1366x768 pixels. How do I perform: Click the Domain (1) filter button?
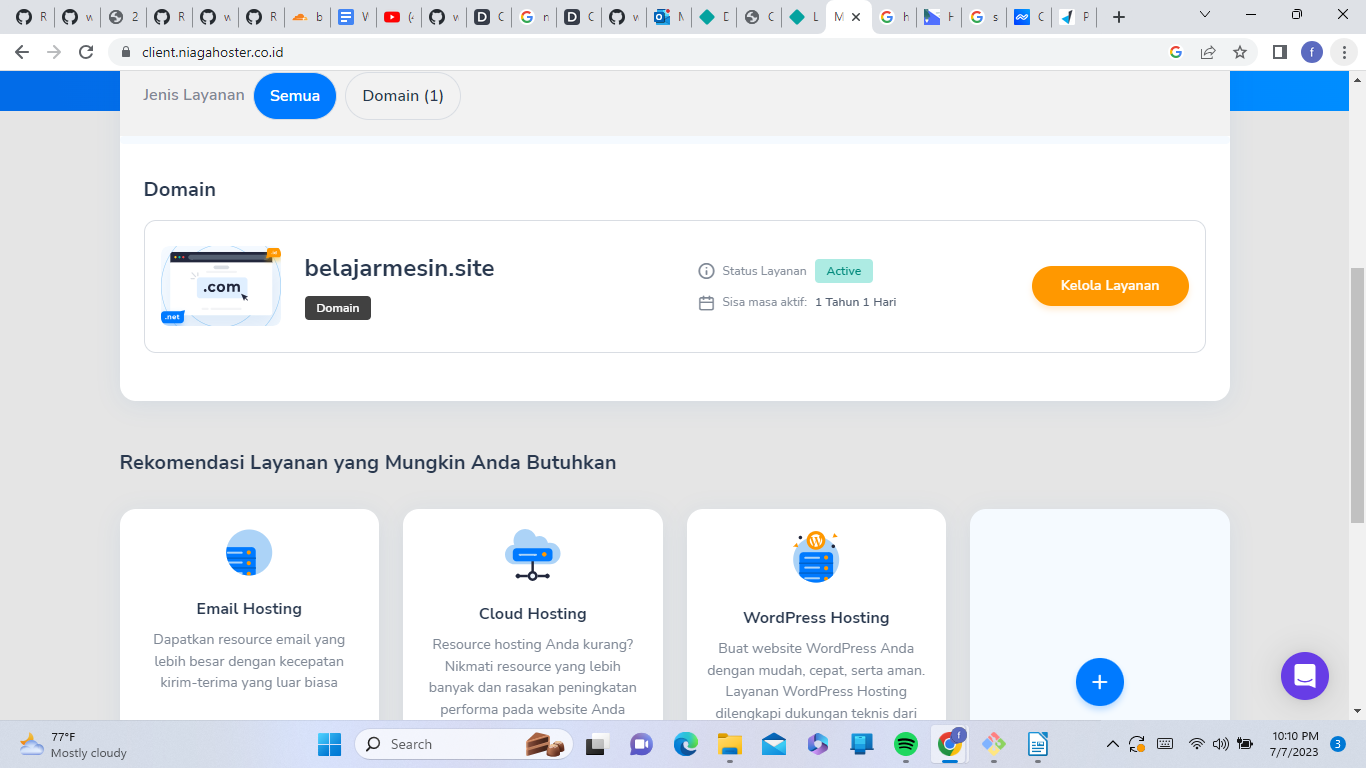(402, 95)
